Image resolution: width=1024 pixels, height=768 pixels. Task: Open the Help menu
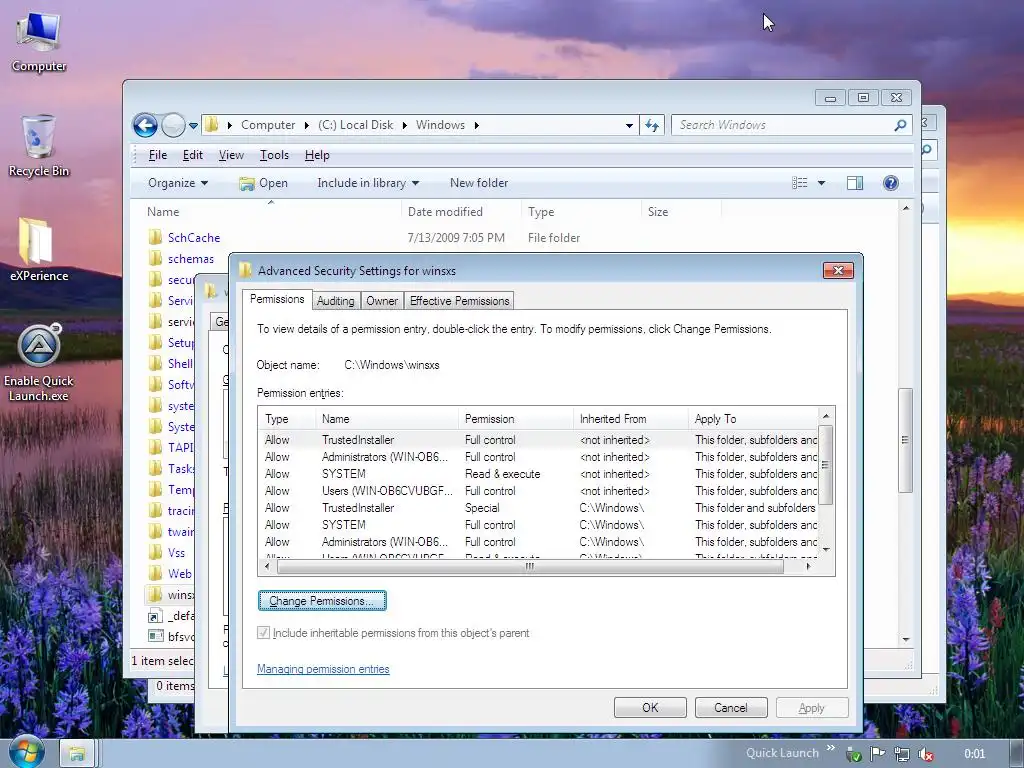tap(317, 155)
